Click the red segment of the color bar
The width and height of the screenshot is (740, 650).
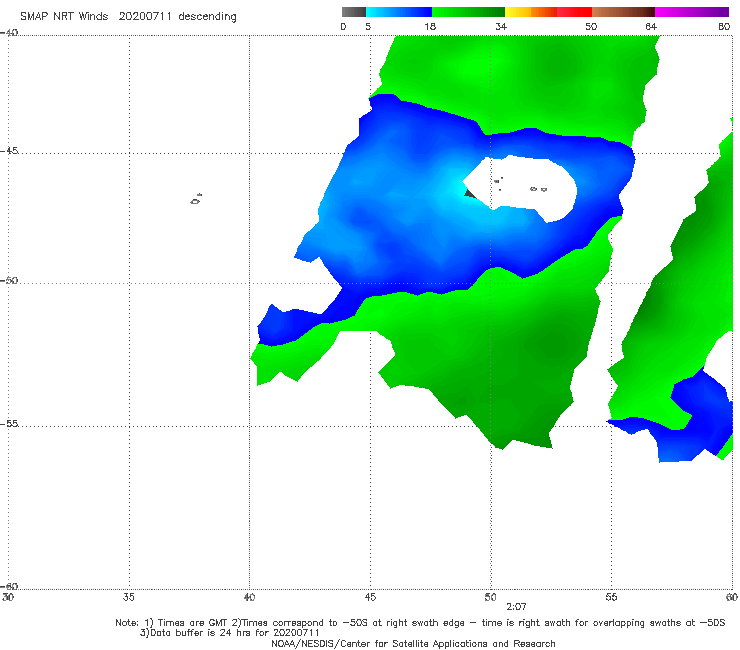coord(574,12)
